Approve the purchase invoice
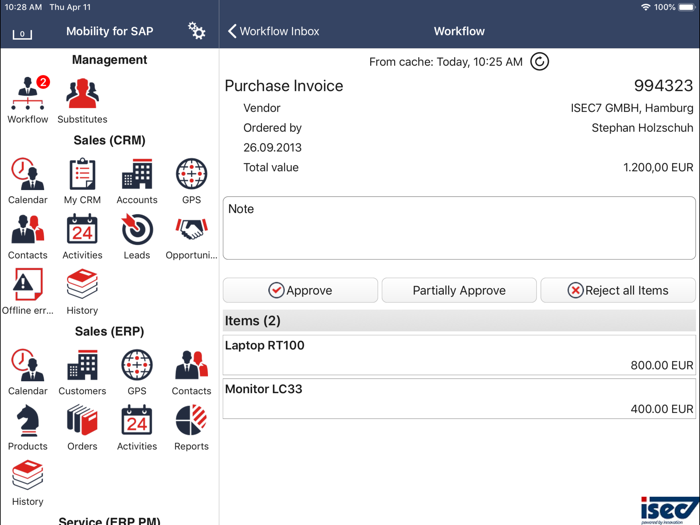This screenshot has height=525, width=700. (300, 290)
